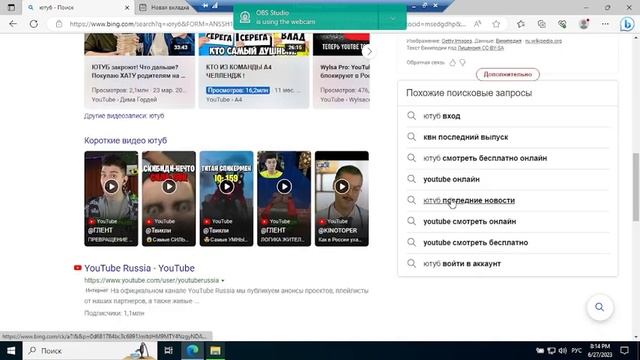Viewport: 640px width, 360px height.
Task: Open File Explorer from the taskbar
Action: coord(215,351)
